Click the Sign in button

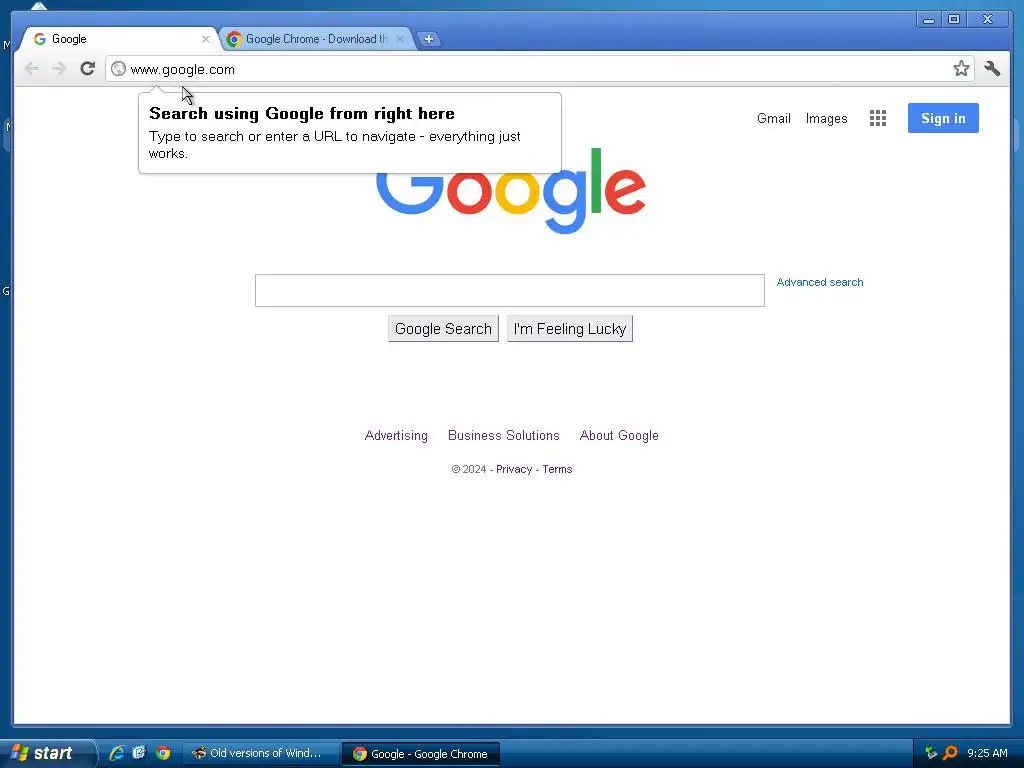click(x=943, y=118)
